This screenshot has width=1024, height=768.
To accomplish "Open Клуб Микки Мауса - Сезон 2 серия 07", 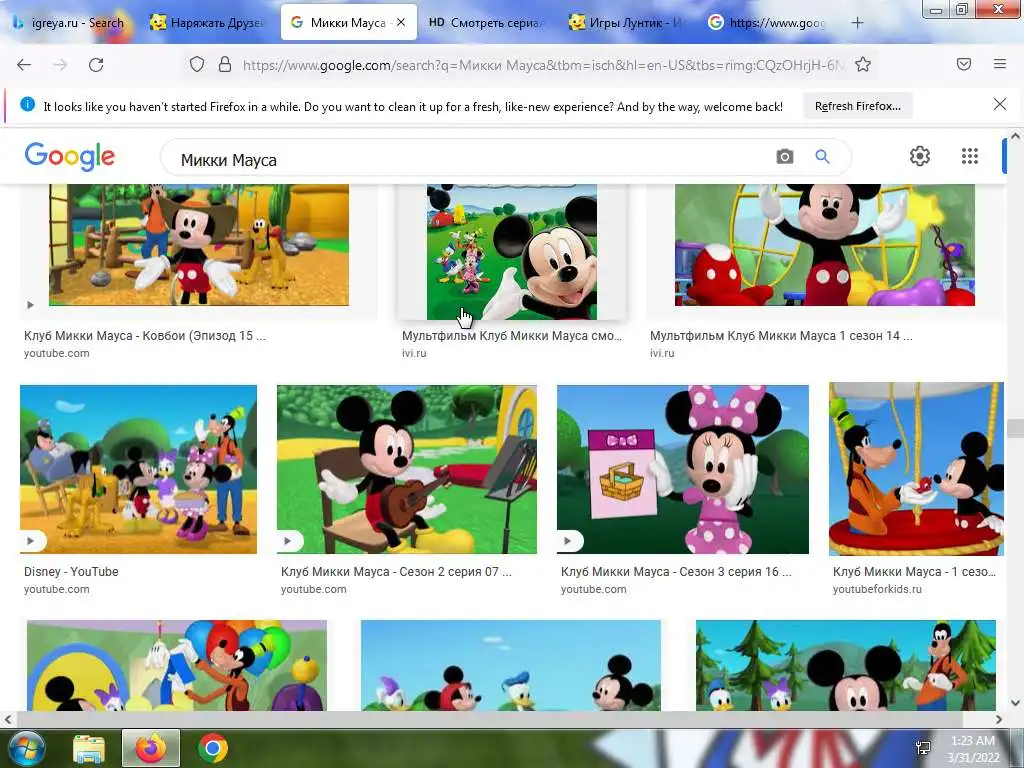I will 396,571.
